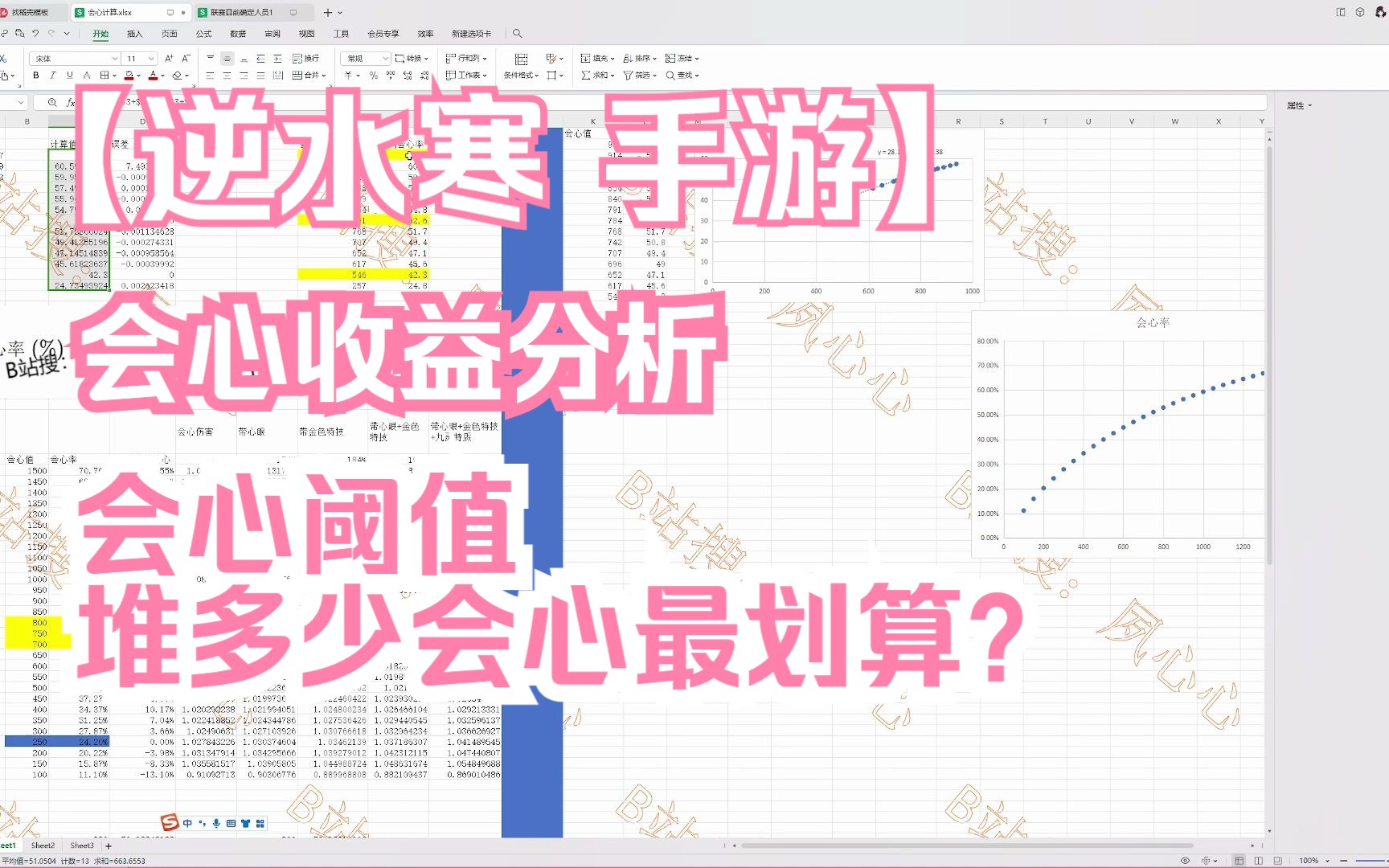Click the percent style icon
Viewport: 1389px width, 868px height.
click(x=374, y=76)
